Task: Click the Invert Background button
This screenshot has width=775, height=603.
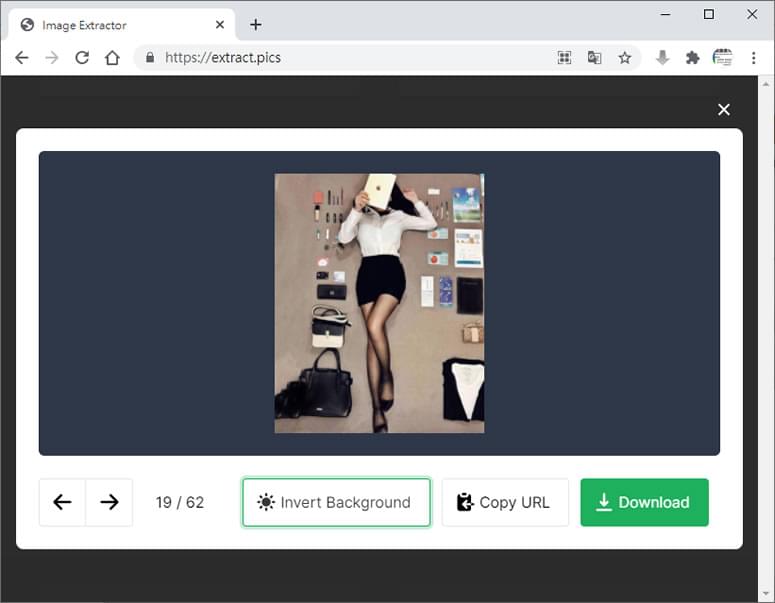Action: (336, 502)
